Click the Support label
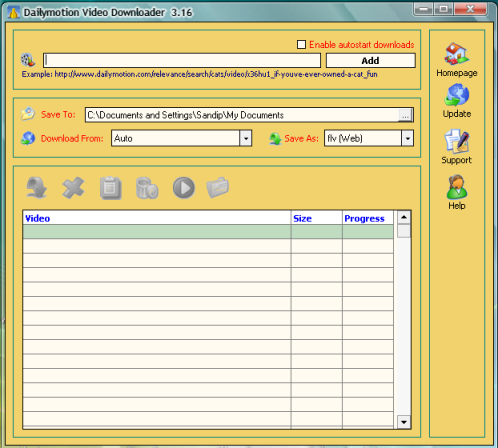This screenshot has width=498, height=448. pos(457,160)
